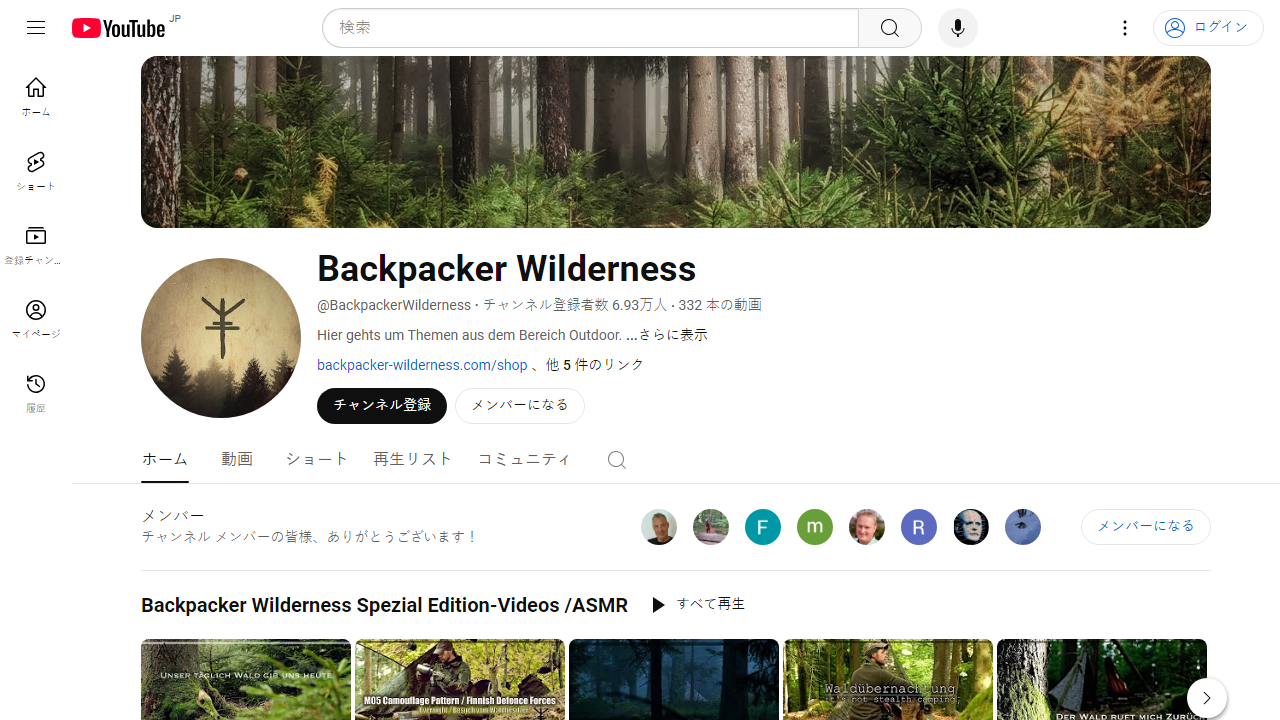
Task: Open 'Spezial Edition-Videos /ASMR' playlist title
Action: coord(385,605)
